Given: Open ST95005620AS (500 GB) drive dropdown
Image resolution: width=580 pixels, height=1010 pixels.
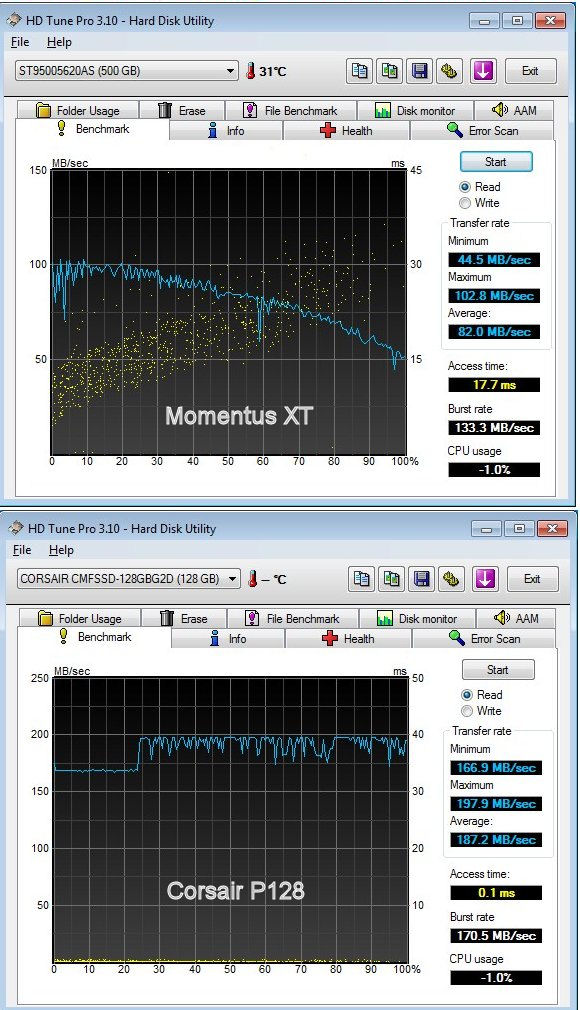Looking at the screenshot, I should pos(127,71).
